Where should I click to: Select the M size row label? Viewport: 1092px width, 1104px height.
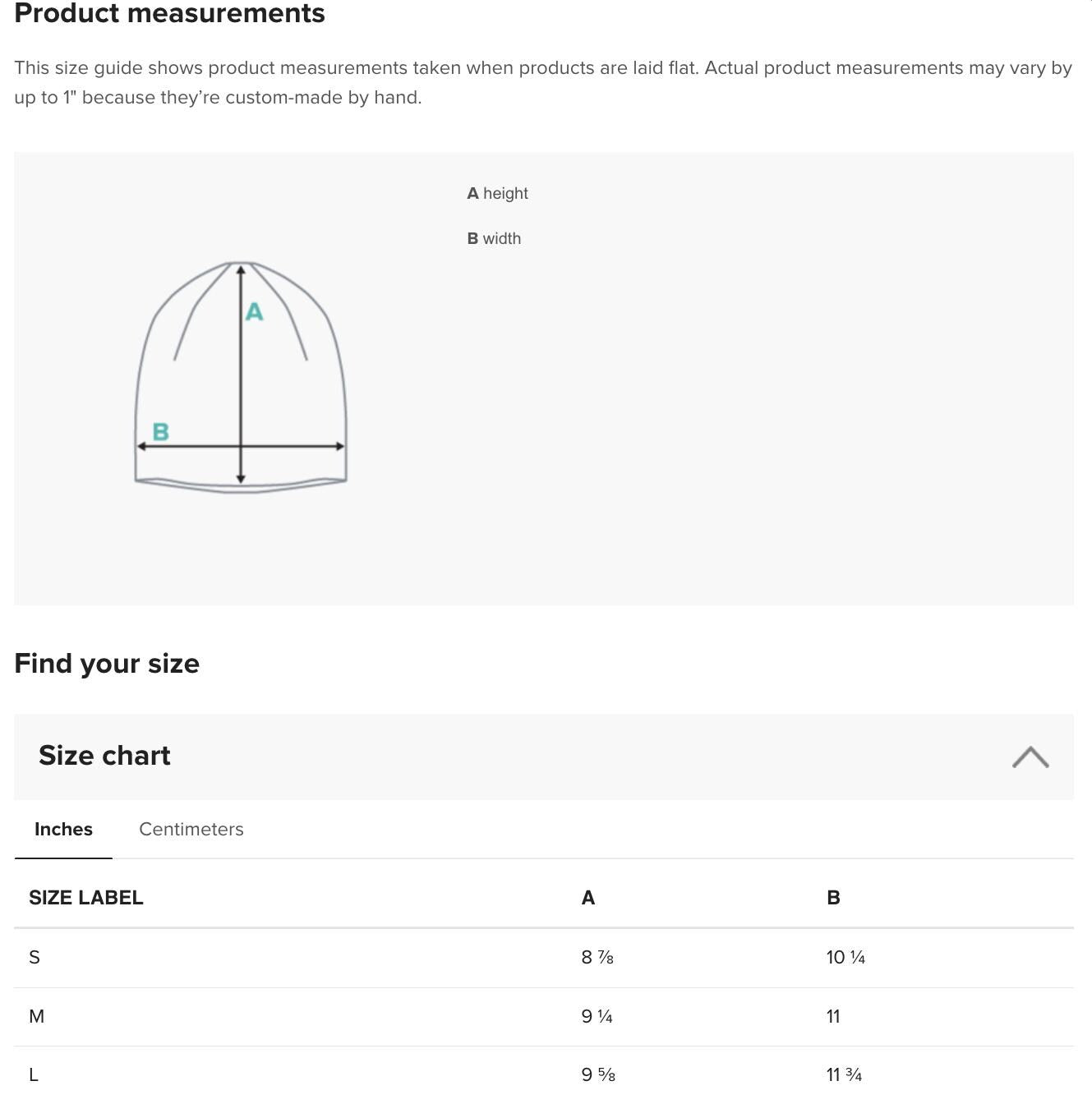tap(36, 1016)
